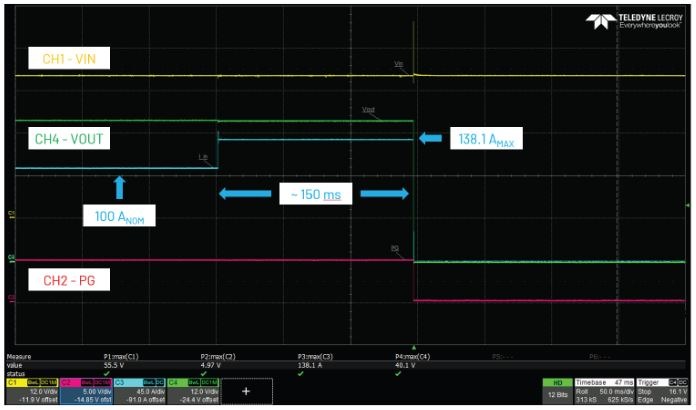Click the PG waveform label
696x410 pixels.
pyautogui.click(x=395, y=248)
